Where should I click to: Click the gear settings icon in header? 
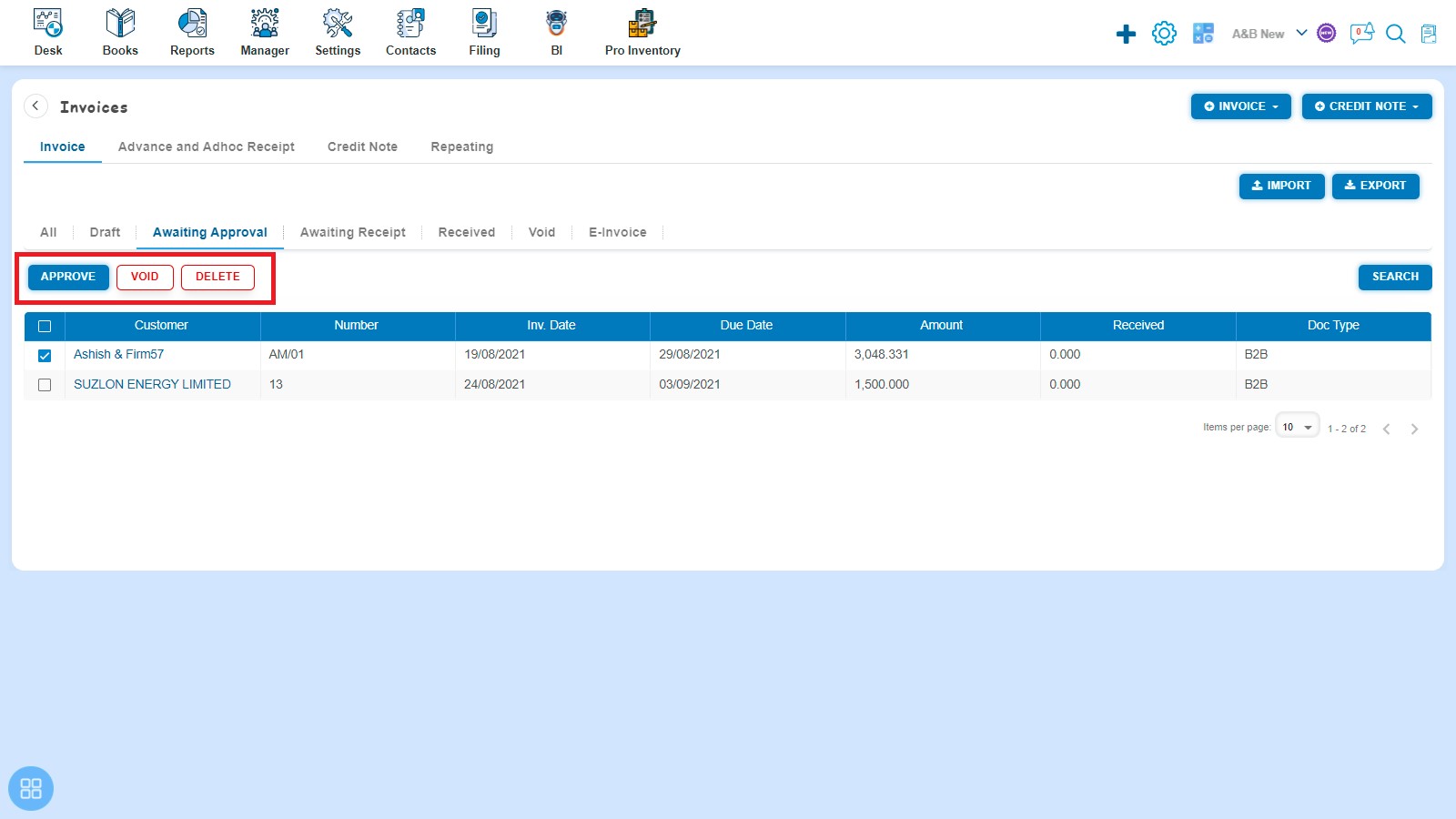(x=1164, y=34)
